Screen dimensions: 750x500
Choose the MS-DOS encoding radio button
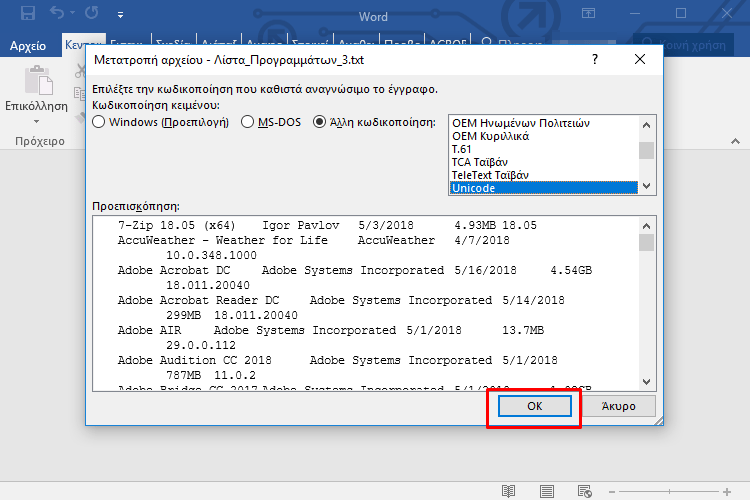[x=271, y=122]
